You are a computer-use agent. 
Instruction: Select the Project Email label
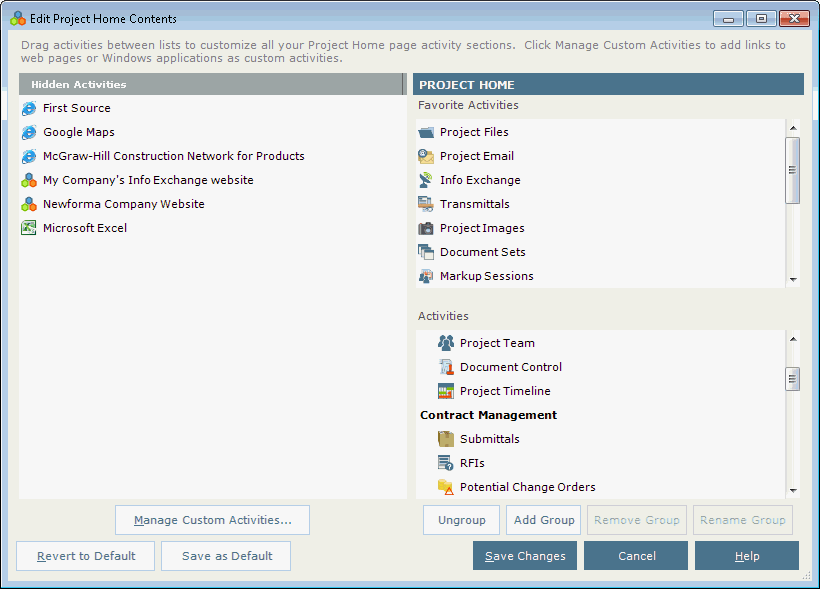pyautogui.click(x=477, y=156)
